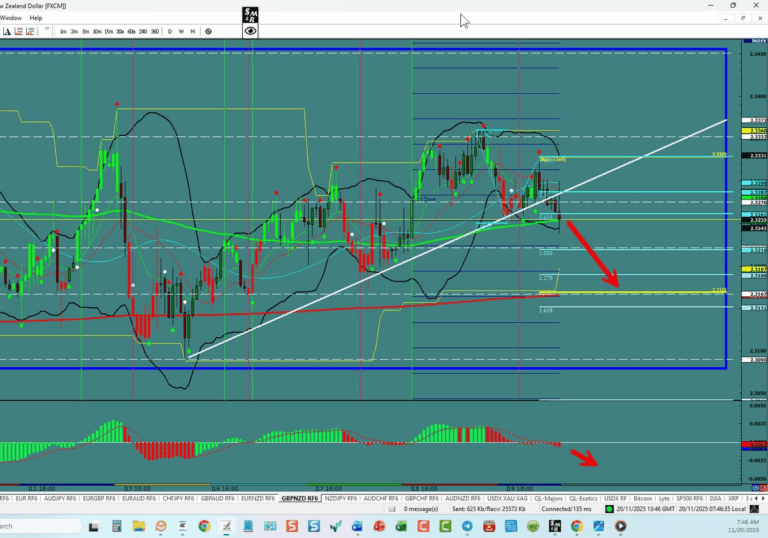Switch to the USDX RF tab
Screen dimensions: 768x538
[x=615, y=498]
